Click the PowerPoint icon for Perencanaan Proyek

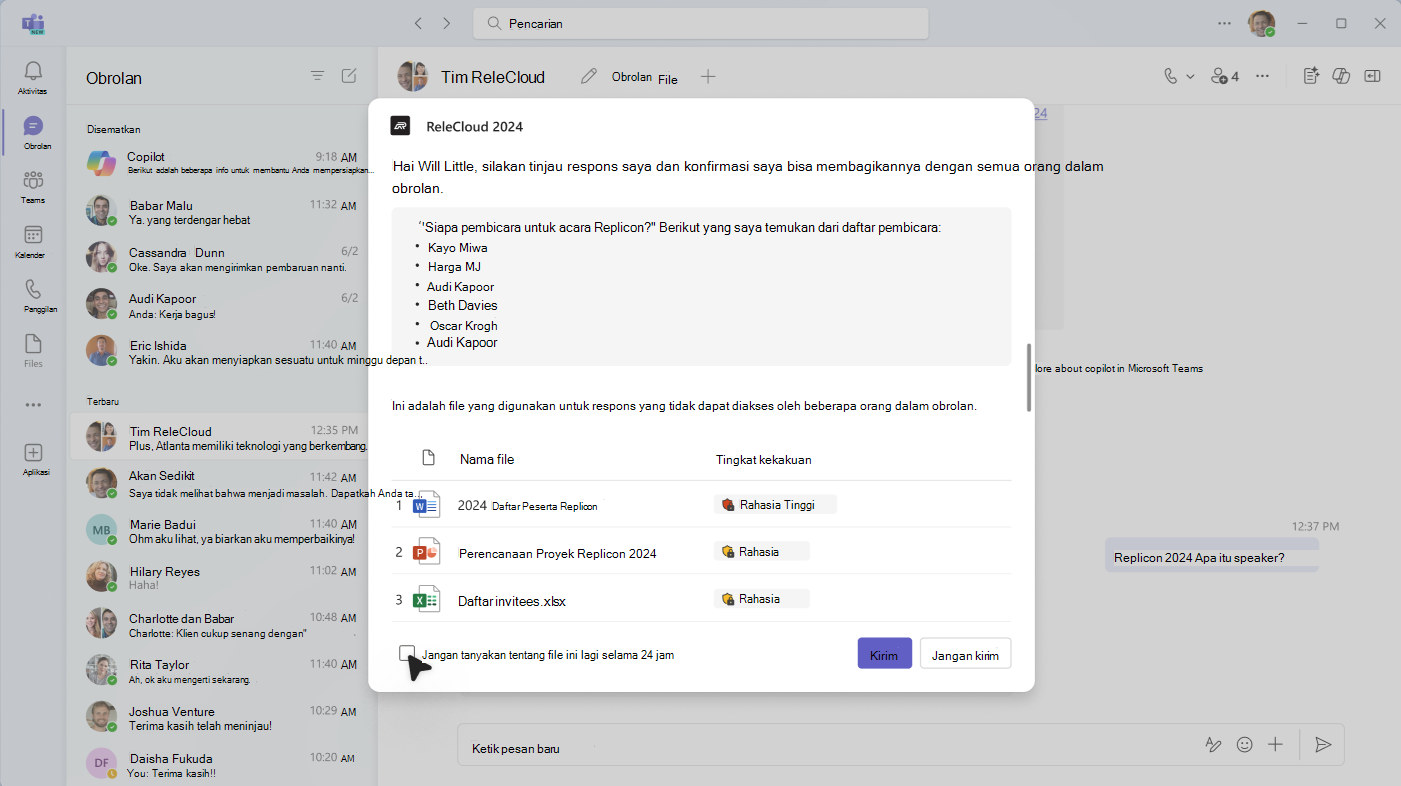427,552
